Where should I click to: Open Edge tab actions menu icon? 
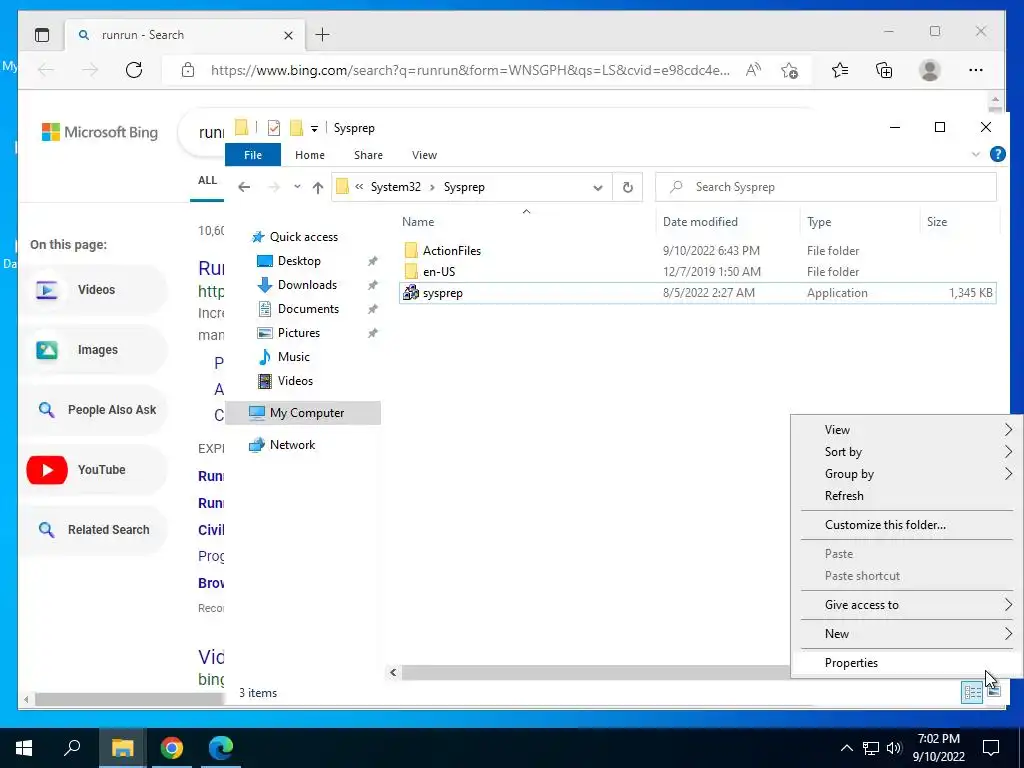click(x=42, y=35)
